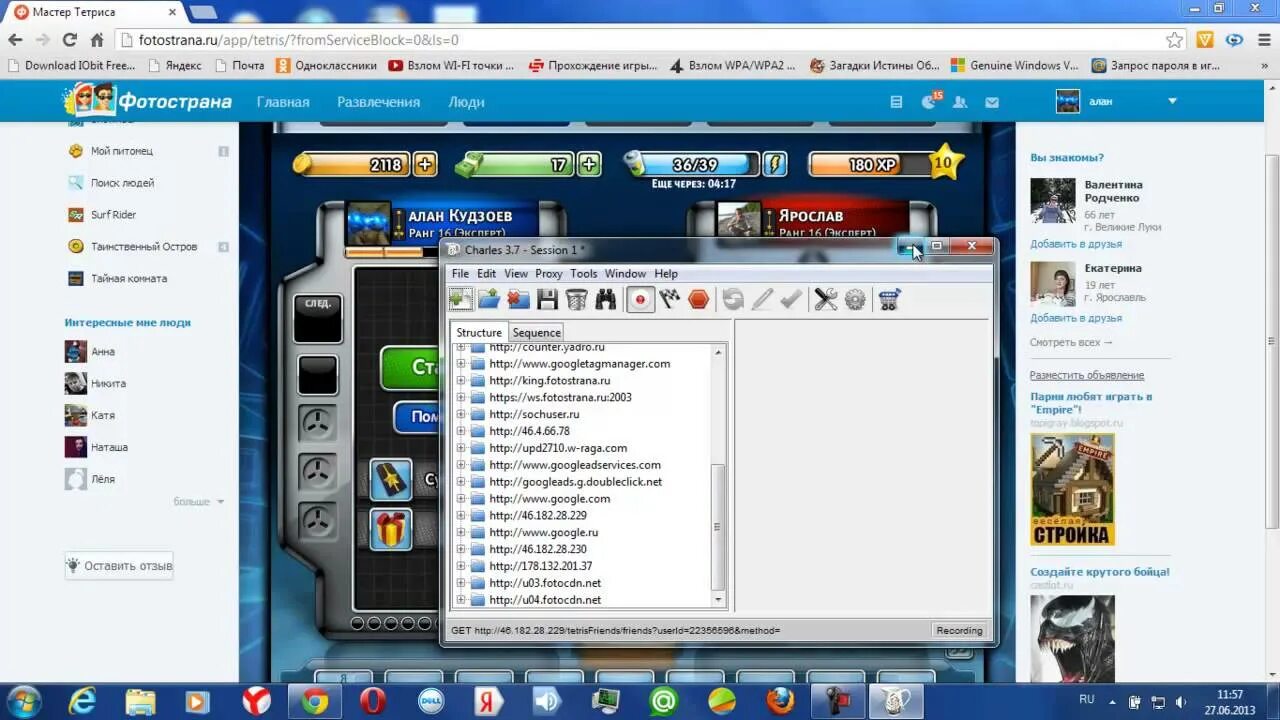Expand the http://www.google.ru node
1280x720 pixels.
coord(461,532)
